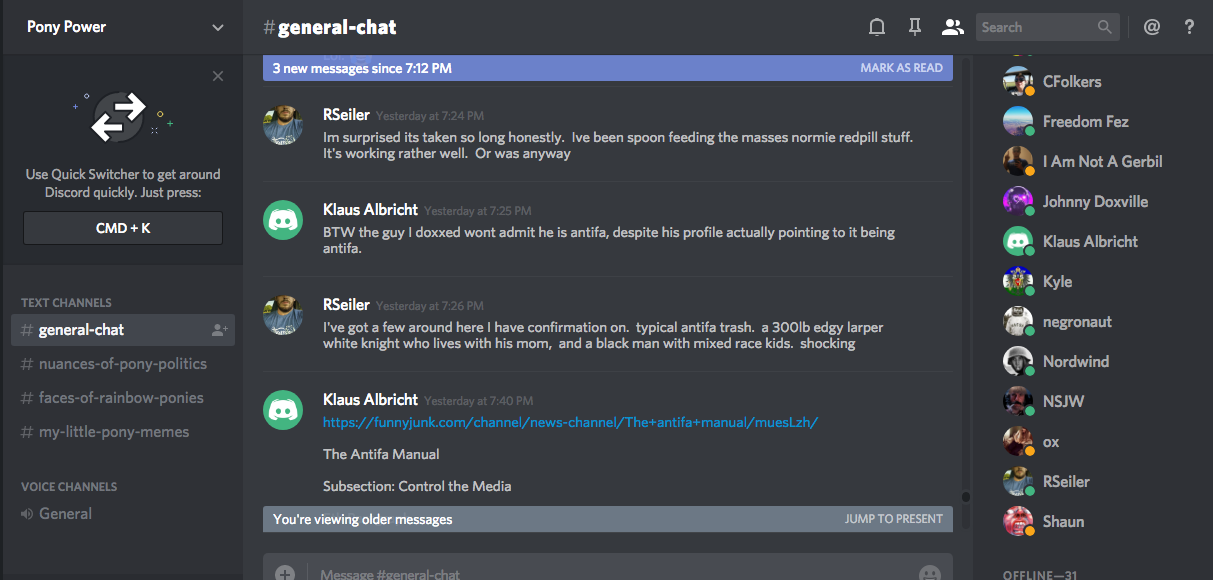Collapse the Text Channels category
Image resolution: width=1213 pixels, height=580 pixels.
point(66,302)
